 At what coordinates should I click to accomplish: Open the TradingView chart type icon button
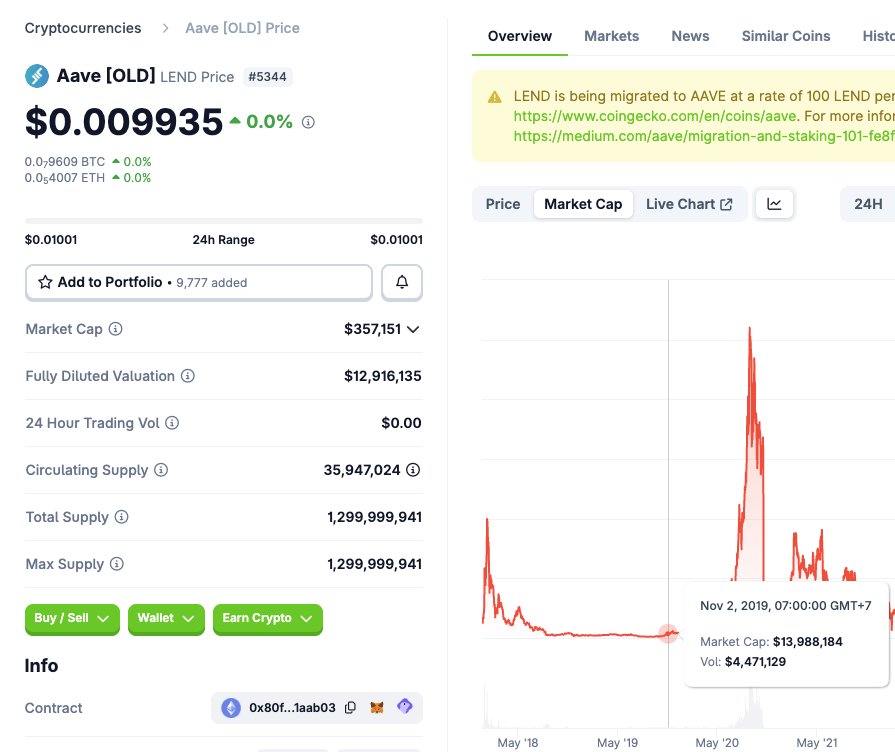coord(774,204)
